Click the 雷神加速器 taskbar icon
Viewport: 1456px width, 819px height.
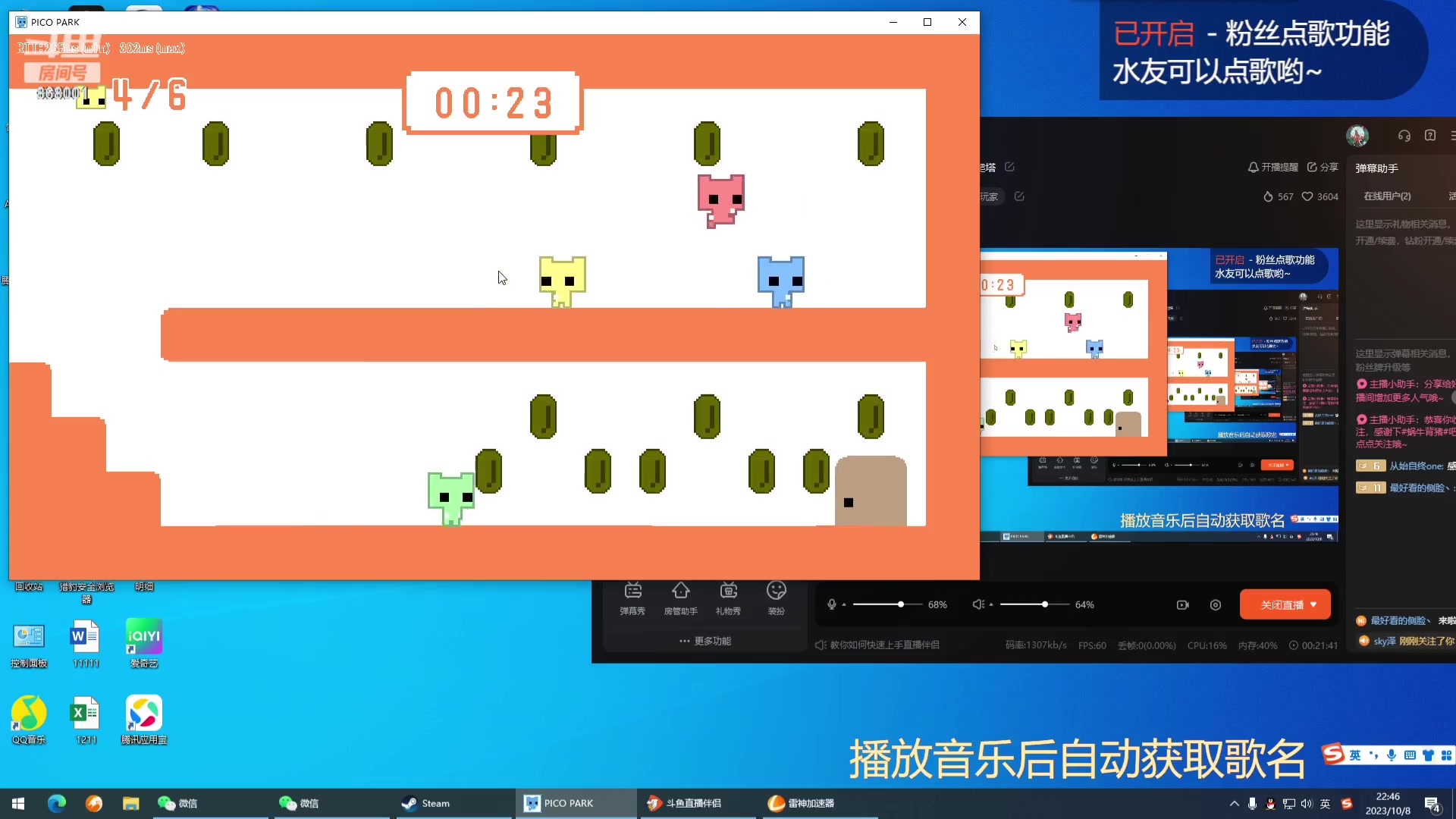pos(808,803)
